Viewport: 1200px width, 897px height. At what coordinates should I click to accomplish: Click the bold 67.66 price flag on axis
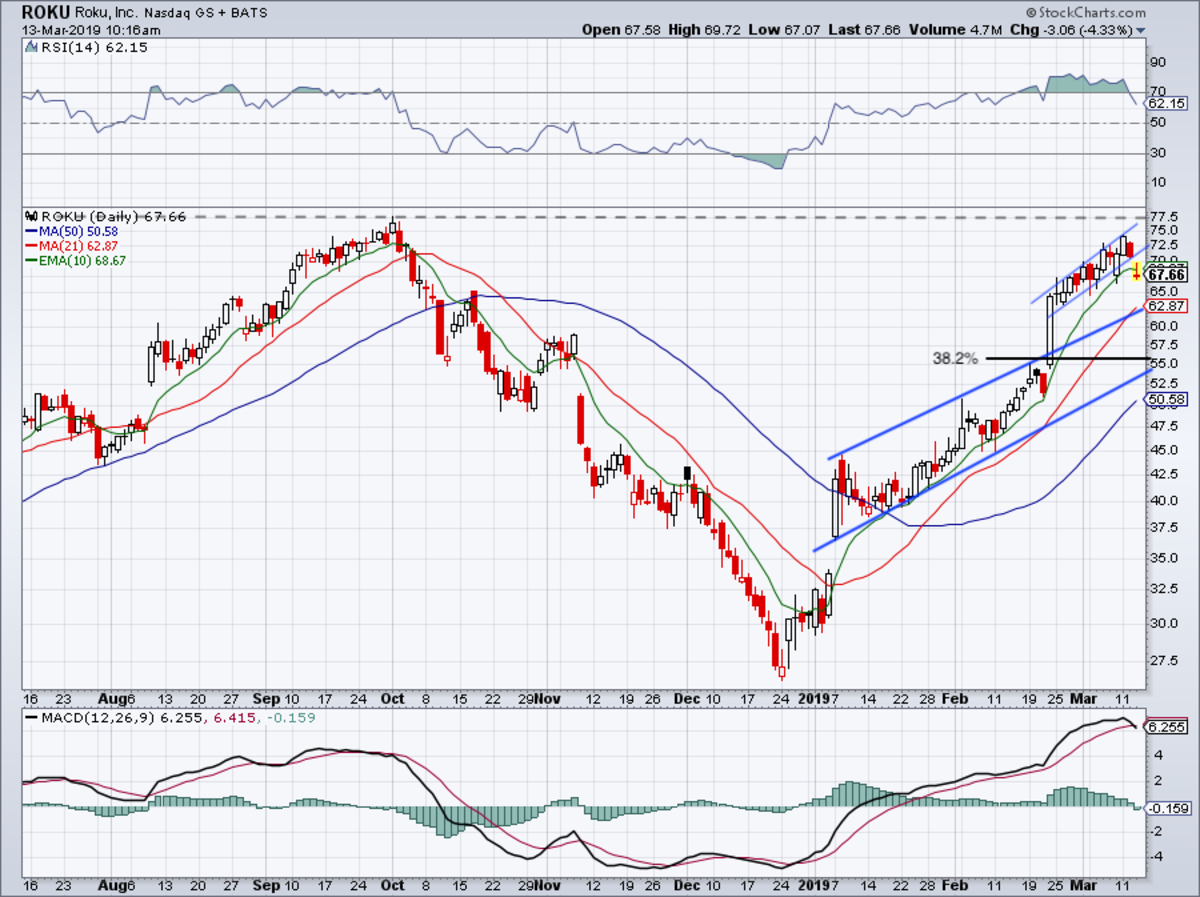[1166, 275]
